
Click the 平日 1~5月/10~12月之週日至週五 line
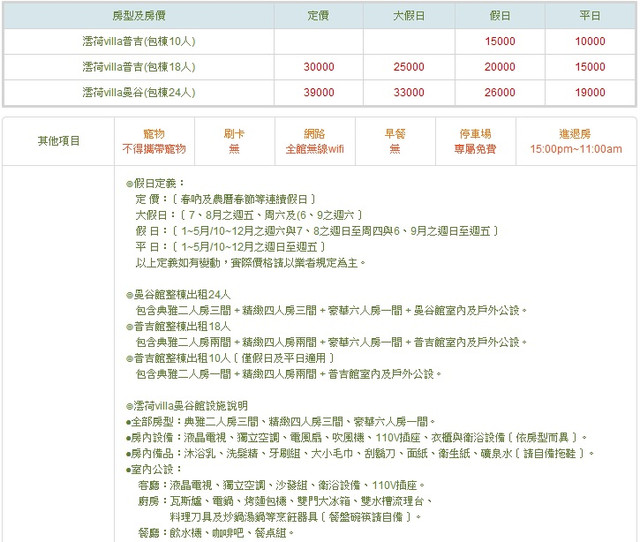[x=231, y=247]
